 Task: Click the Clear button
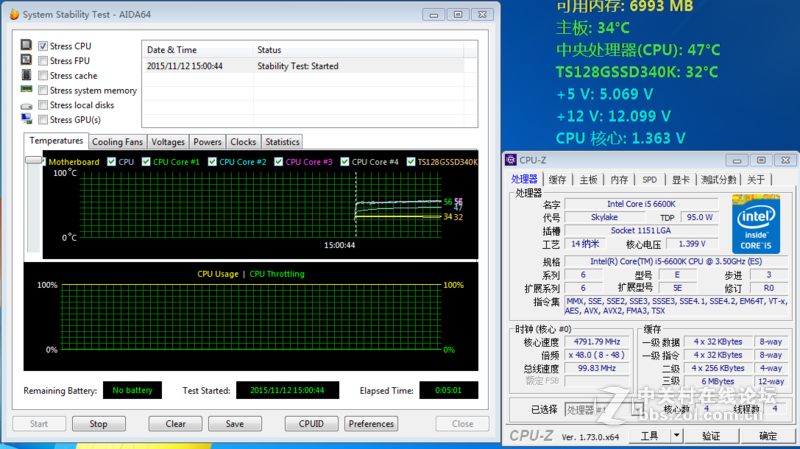176,424
